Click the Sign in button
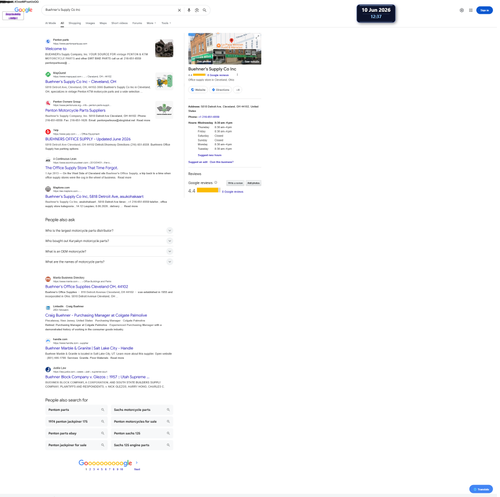The height and width of the screenshot is (497, 500). [484, 10]
